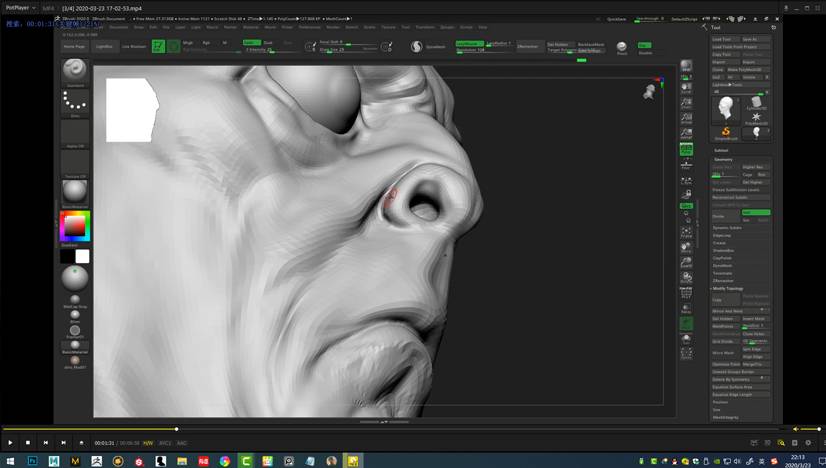Screen dimensions: 826x468
Task: Select the SimpleBrush tool thumbnail
Action: [725, 133]
